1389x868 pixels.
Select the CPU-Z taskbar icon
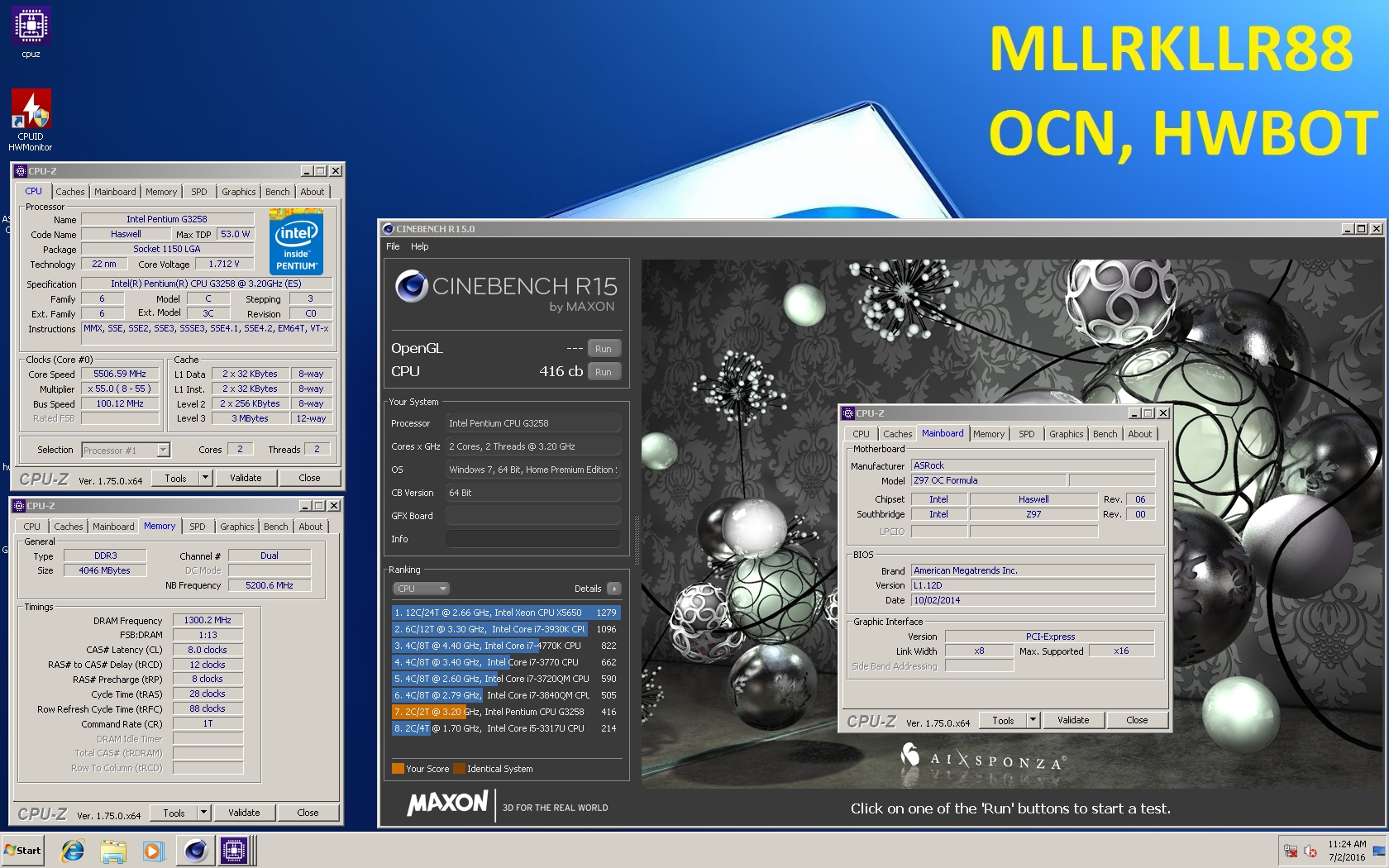(233, 850)
